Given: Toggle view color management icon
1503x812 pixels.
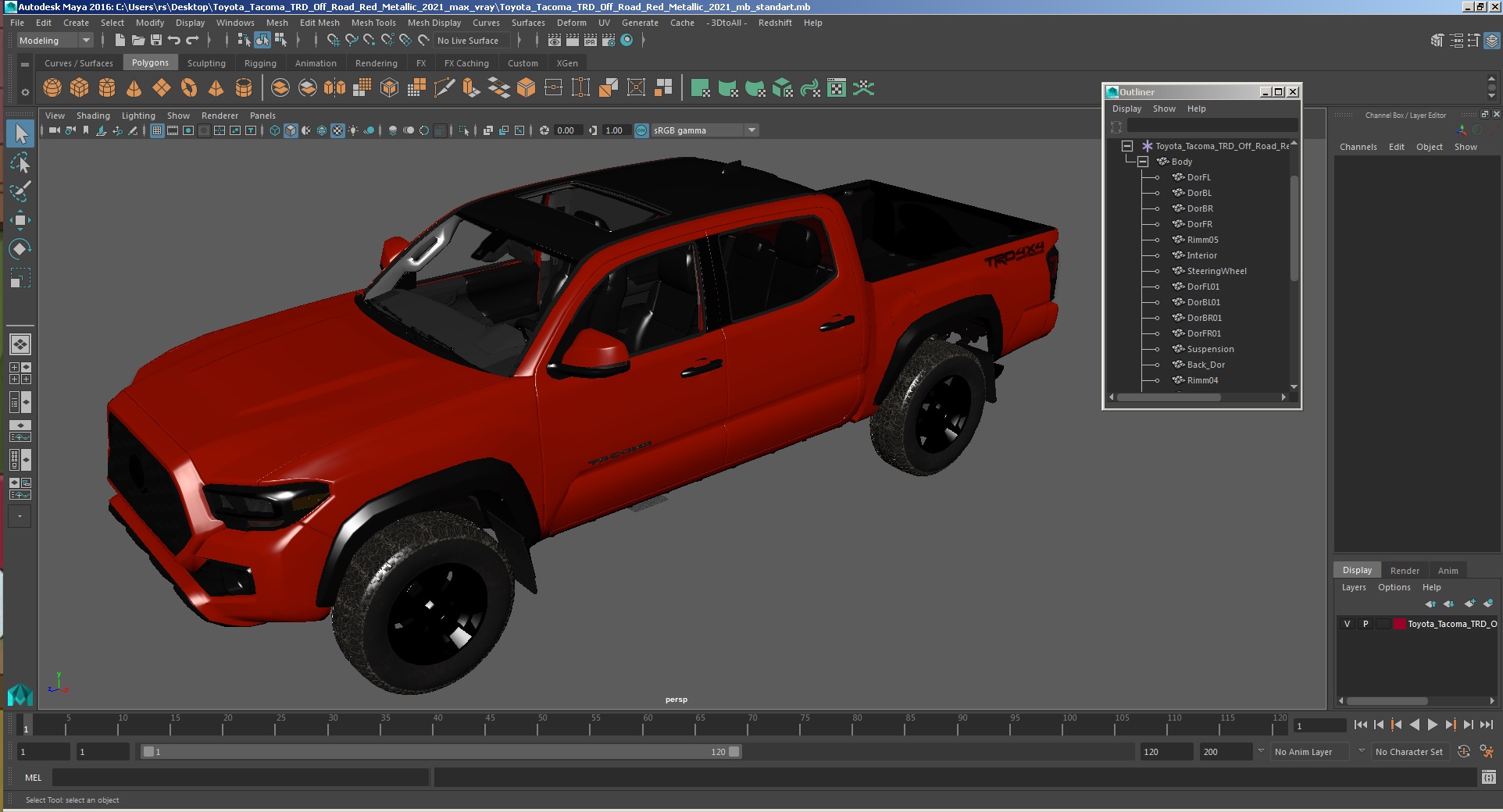Looking at the screenshot, I should coord(641,130).
